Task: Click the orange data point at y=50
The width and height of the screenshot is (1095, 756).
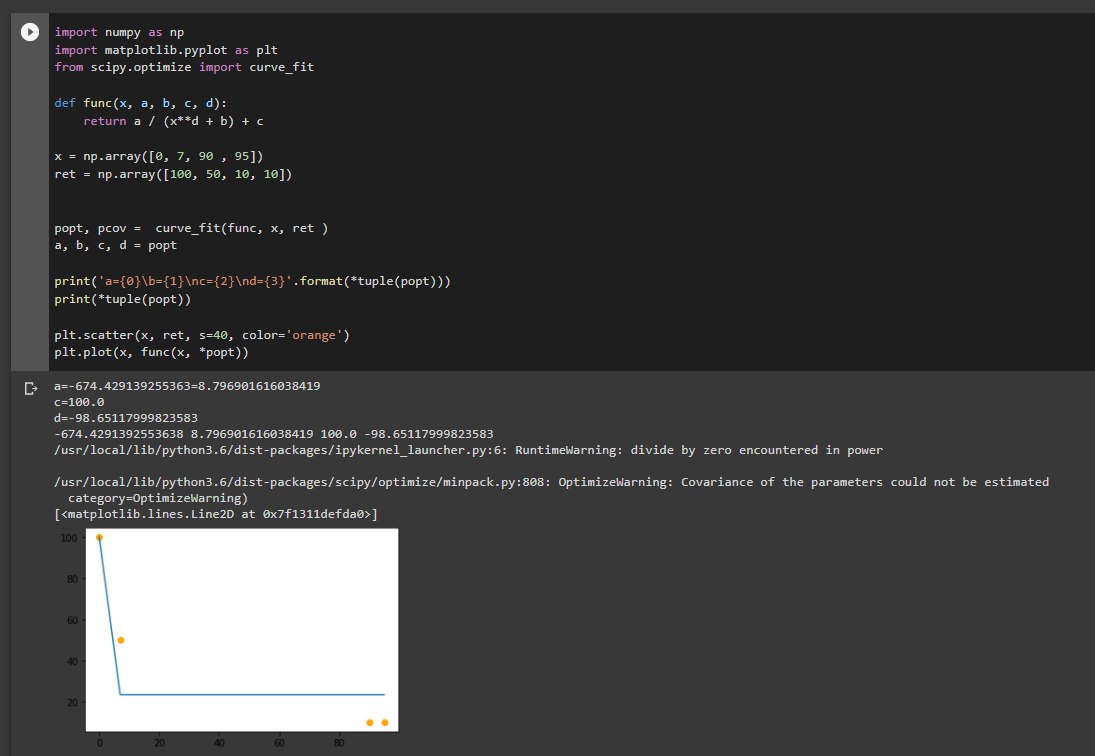Action: 121,640
